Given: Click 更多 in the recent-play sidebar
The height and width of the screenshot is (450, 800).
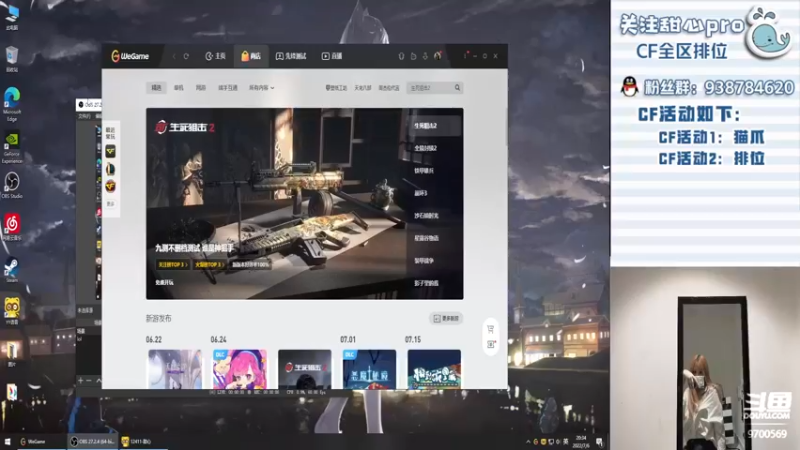Looking at the screenshot, I should [x=110, y=204].
